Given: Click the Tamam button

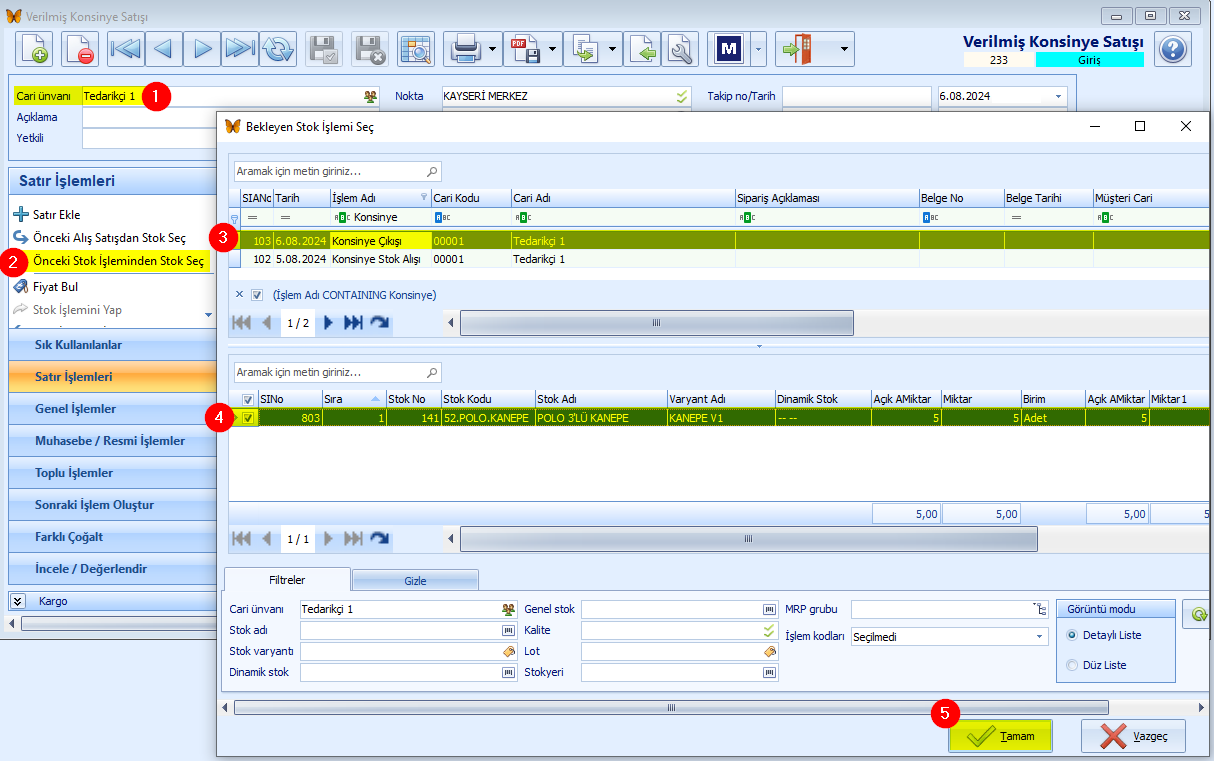Looking at the screenshot, I should pos(999,736).
